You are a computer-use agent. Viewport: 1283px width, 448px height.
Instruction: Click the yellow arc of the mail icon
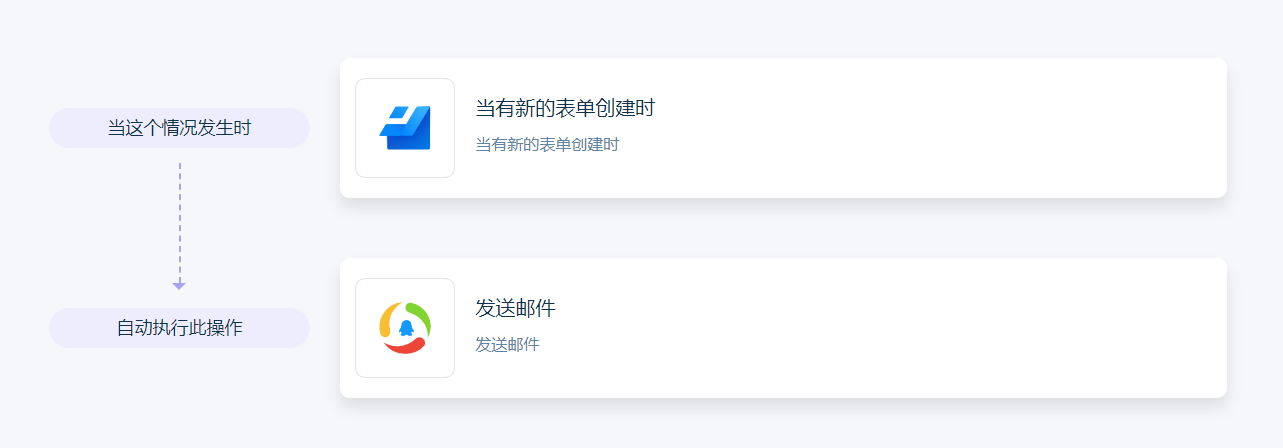(x=387, y=321)
